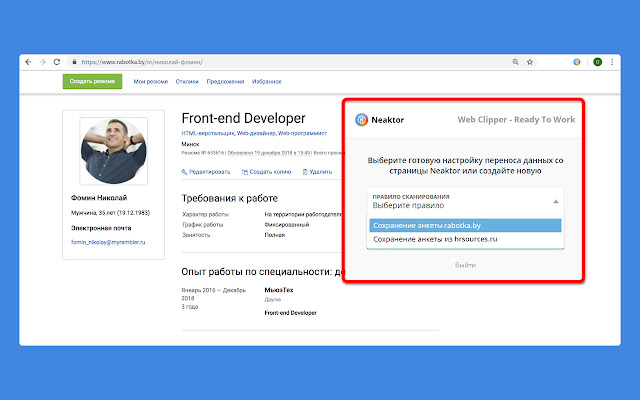Open the Отклики tab
Screen dimensions: 640x400
[x=187, y=82]
